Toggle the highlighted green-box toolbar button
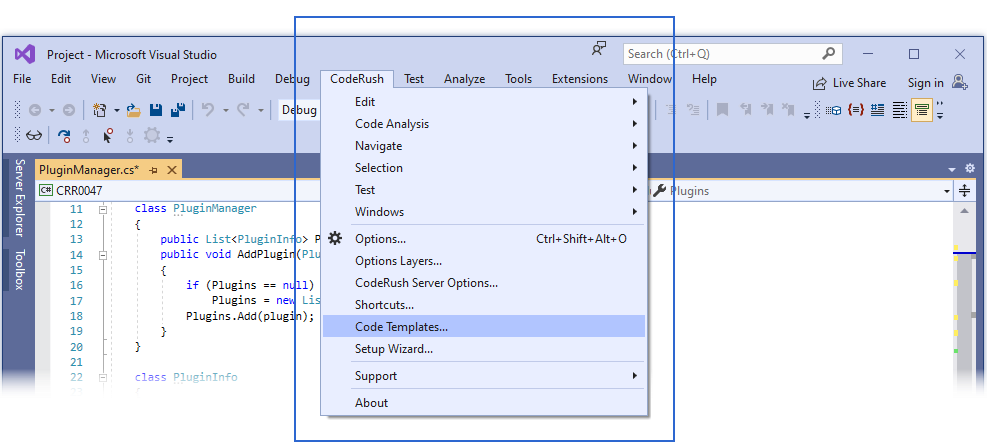987x442 pixels. (922, 111)
